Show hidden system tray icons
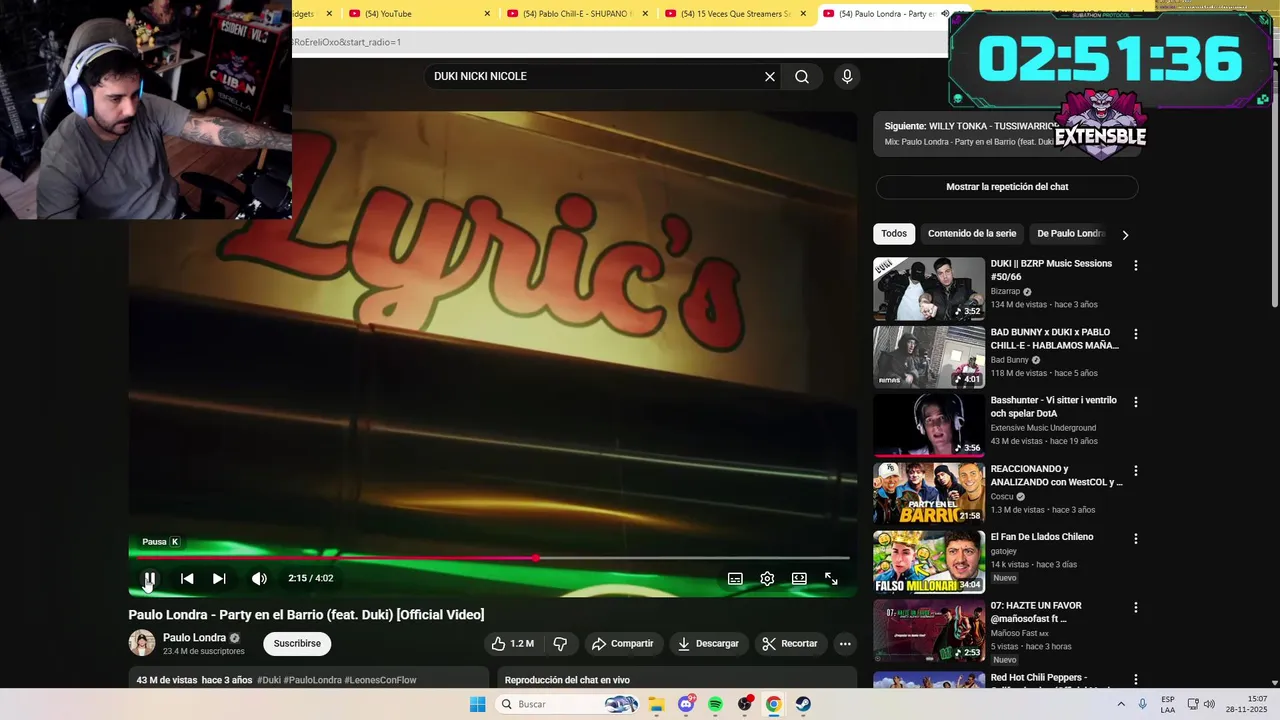 tap(1120, 704)
